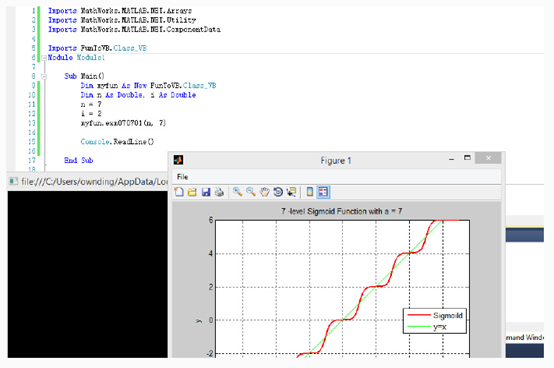Click 'Dim n As Double, i As Double' line
554x368 pixels.
click(x=138, y=95)
